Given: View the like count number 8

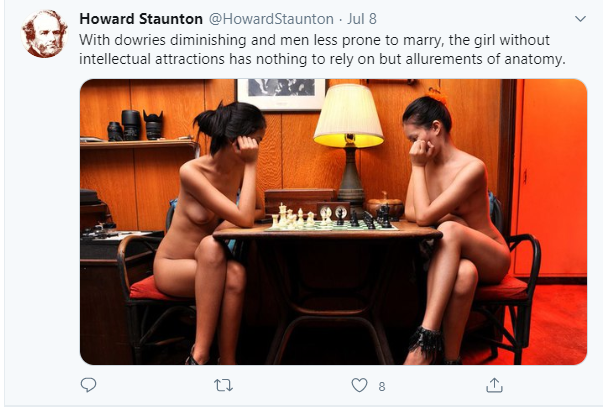Looking at the screenshot, I should point(381,386).
